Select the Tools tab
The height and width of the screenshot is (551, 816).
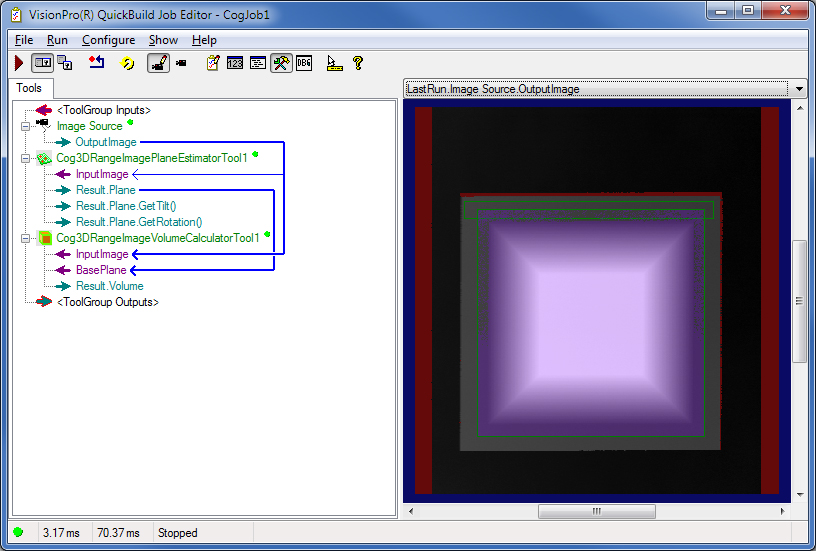tap(29, 88)
